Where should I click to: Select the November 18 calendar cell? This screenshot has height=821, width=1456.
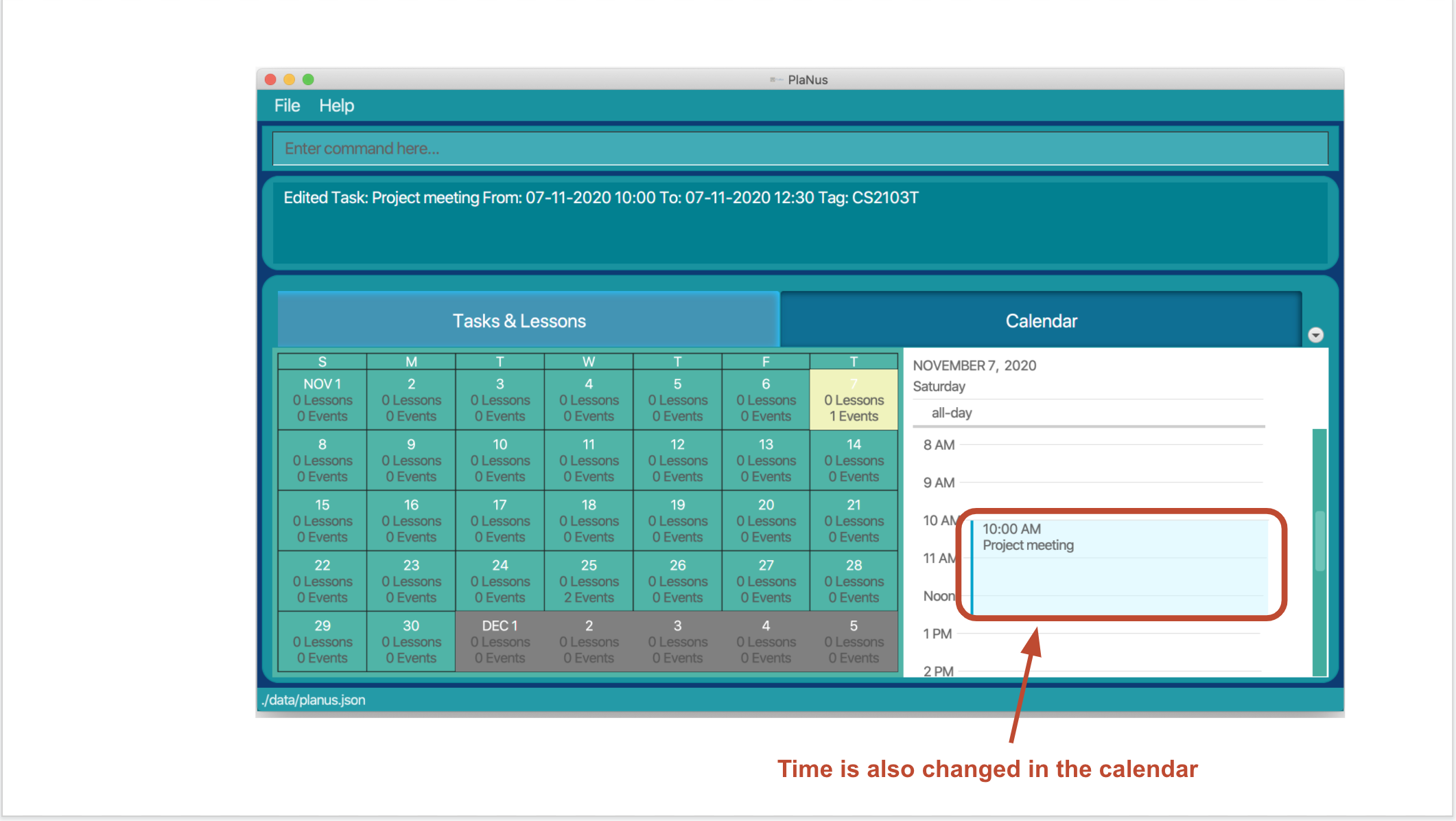(x=589, y=520)
